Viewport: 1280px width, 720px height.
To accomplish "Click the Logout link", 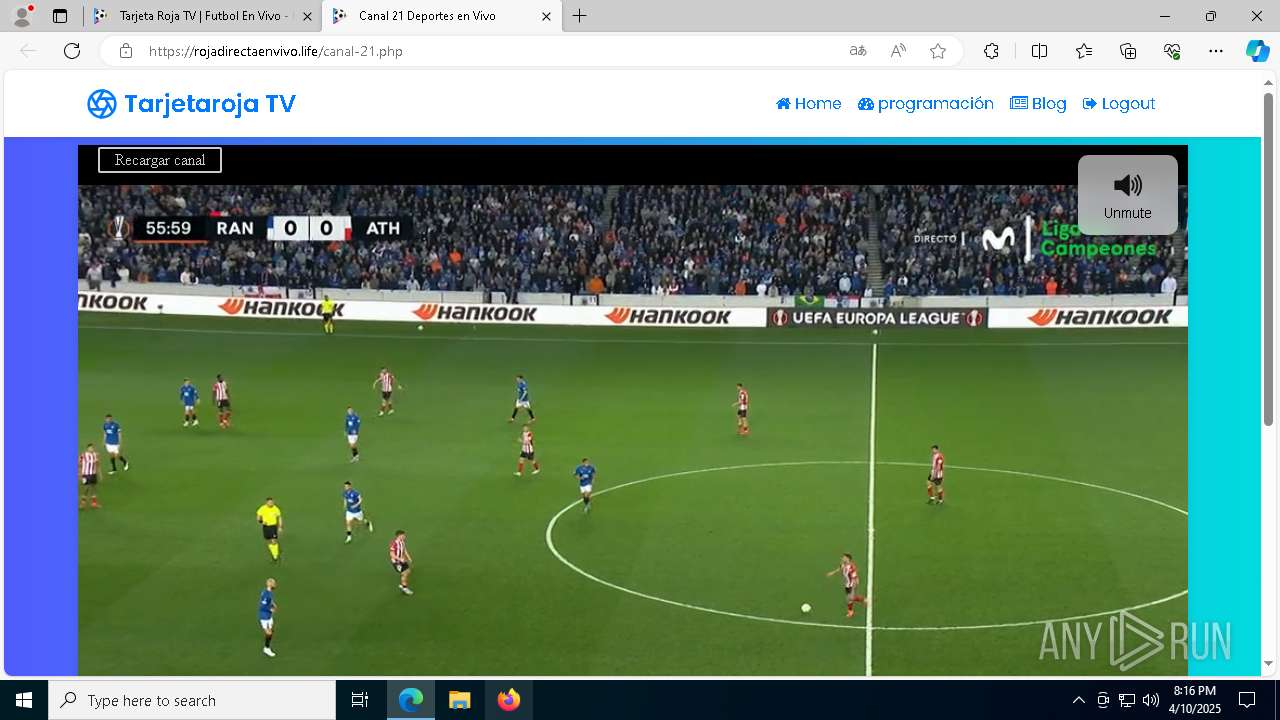I will point(1119,104).
